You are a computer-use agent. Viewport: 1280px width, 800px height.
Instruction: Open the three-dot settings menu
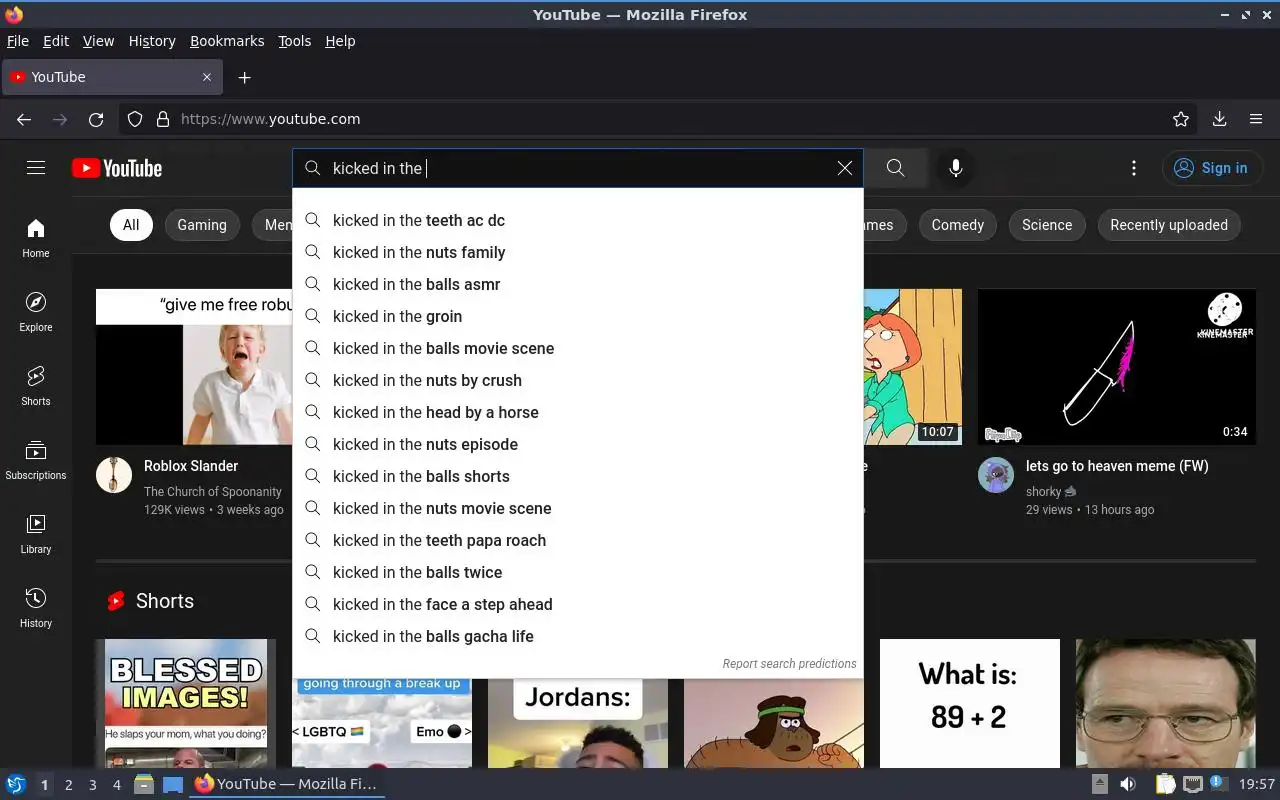1134,168
